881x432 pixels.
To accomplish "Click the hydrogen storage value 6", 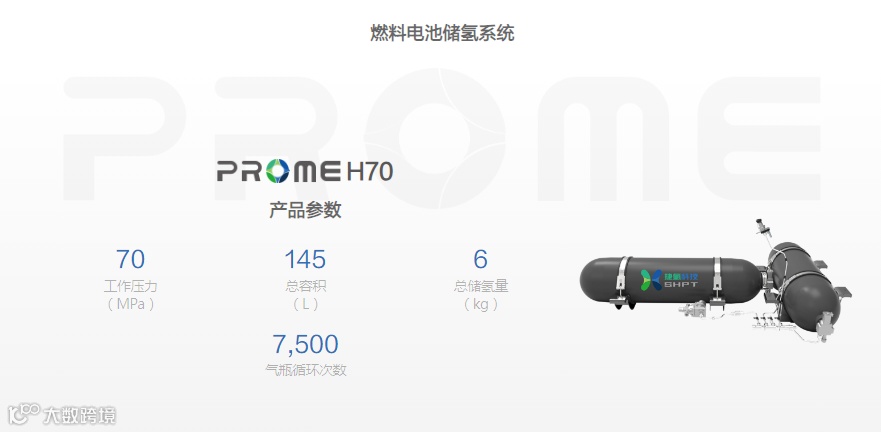I will click(480, 260).
